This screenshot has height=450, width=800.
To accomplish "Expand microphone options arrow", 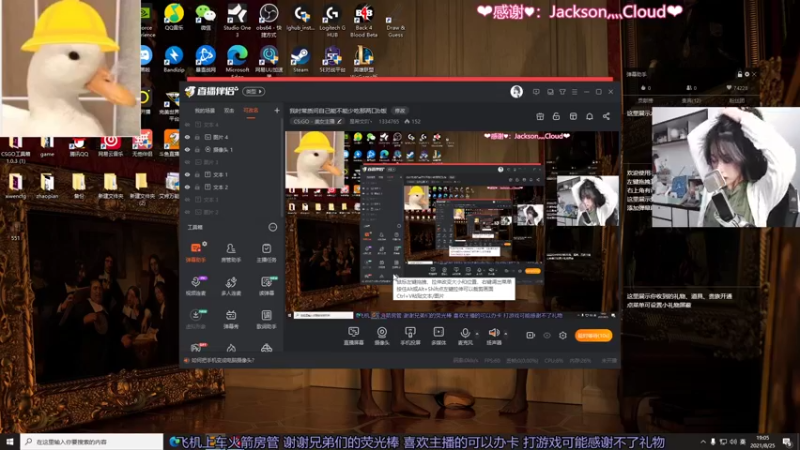I will click(x=477, y=334).
